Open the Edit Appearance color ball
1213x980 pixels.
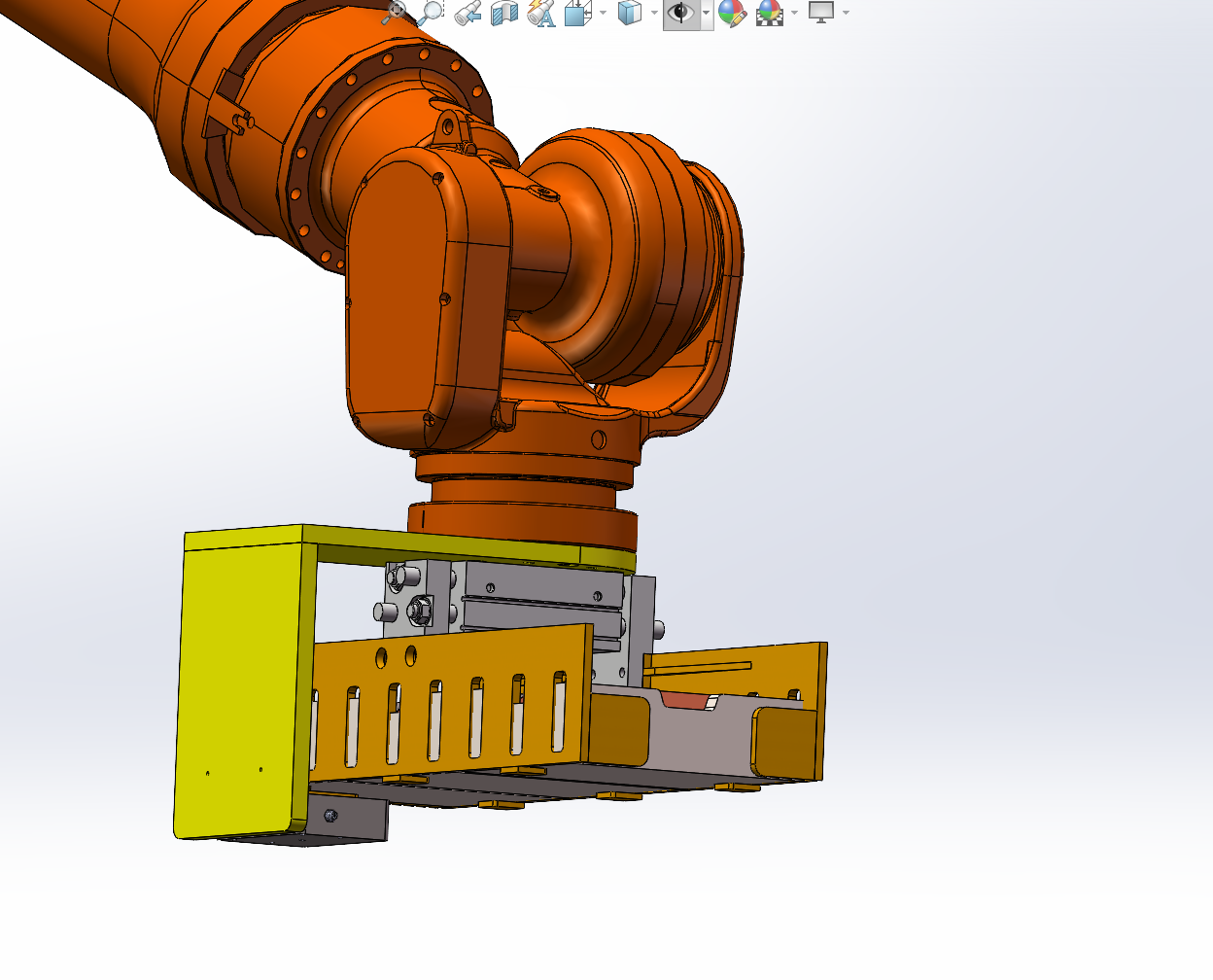tap(732, 13)
